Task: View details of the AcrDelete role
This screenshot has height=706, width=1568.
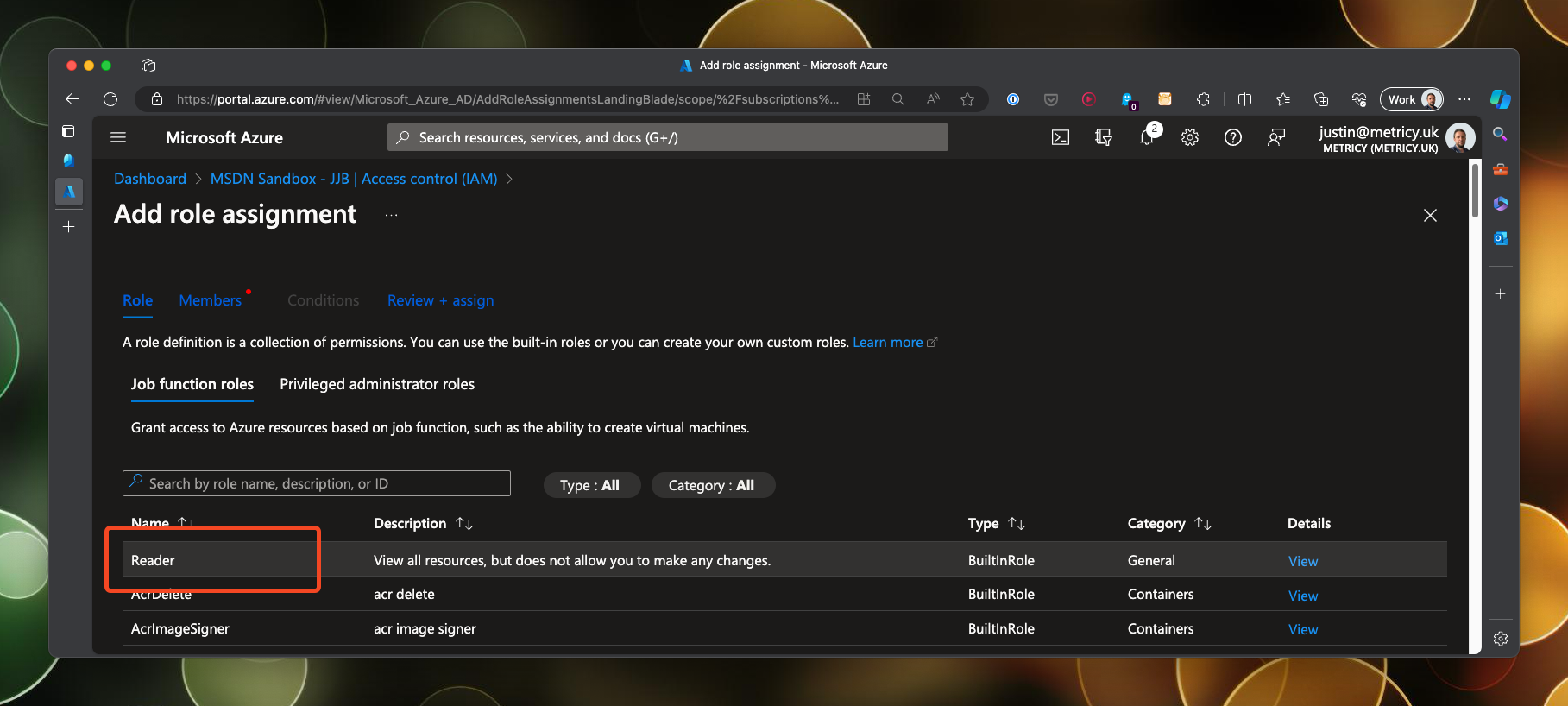Action: (x=1303, y=596)
